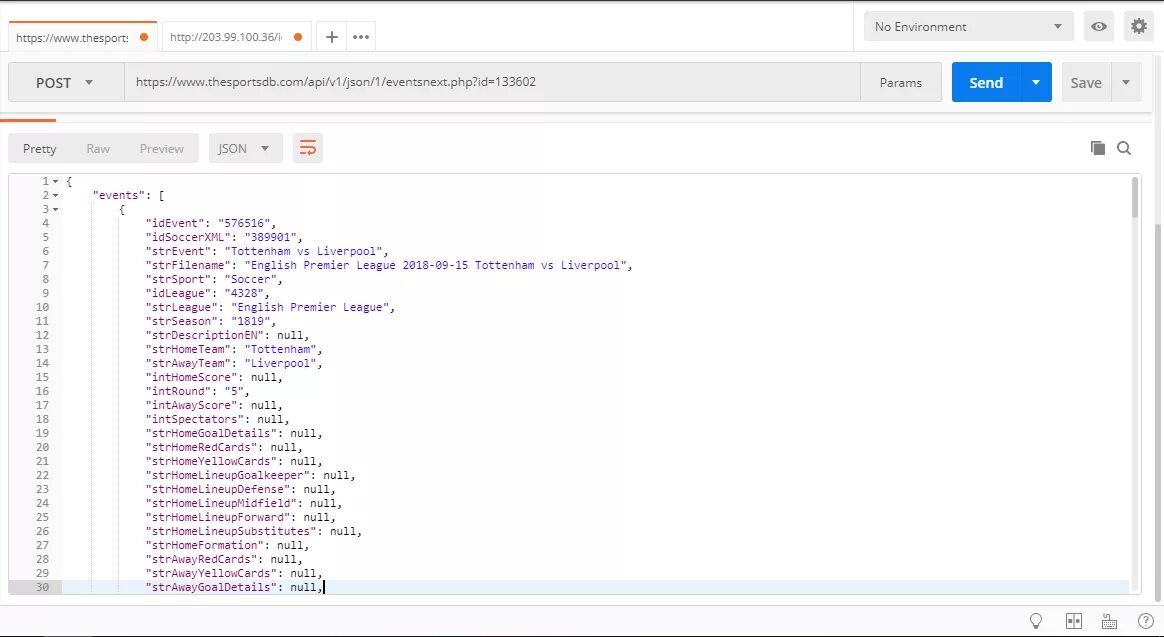Open the bootcamp lightbulb icon
The height and width of the screenshot is (637, 1164).
[1036, 621]
